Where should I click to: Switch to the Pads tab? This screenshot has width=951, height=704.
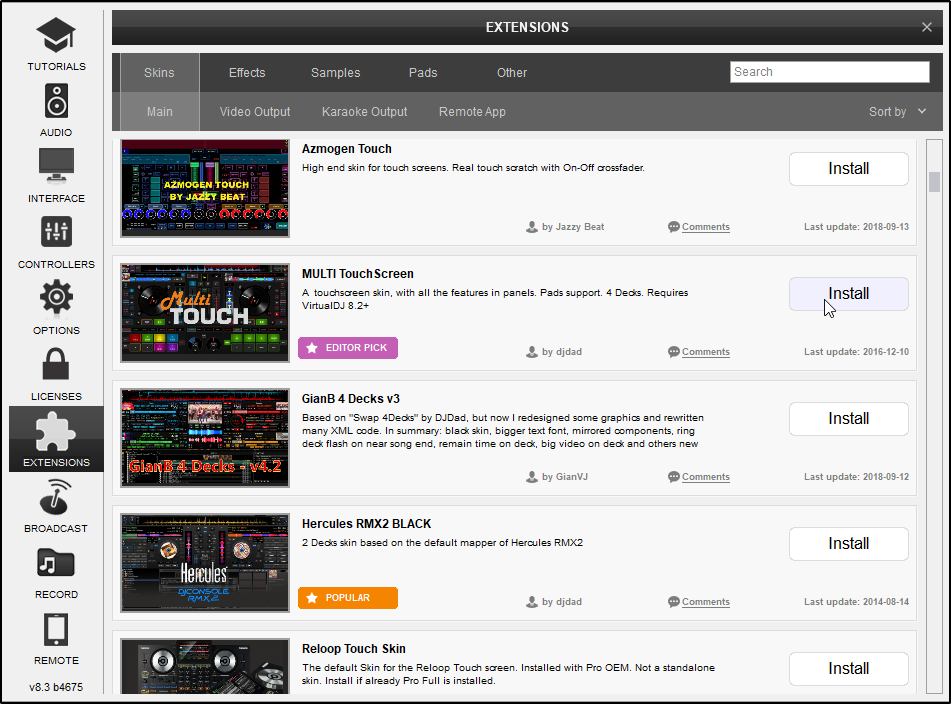point(423,73)
